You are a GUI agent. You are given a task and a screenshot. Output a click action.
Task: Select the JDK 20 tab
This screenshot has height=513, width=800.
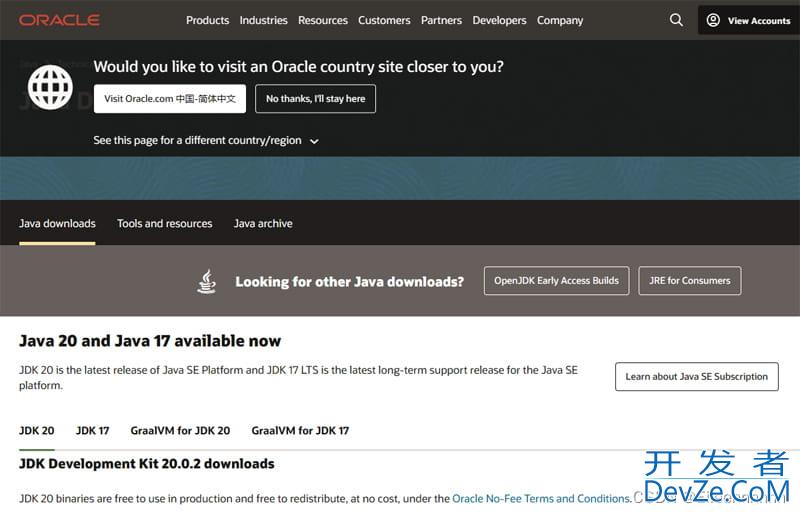pyautogui.click(x=37, y=431)
